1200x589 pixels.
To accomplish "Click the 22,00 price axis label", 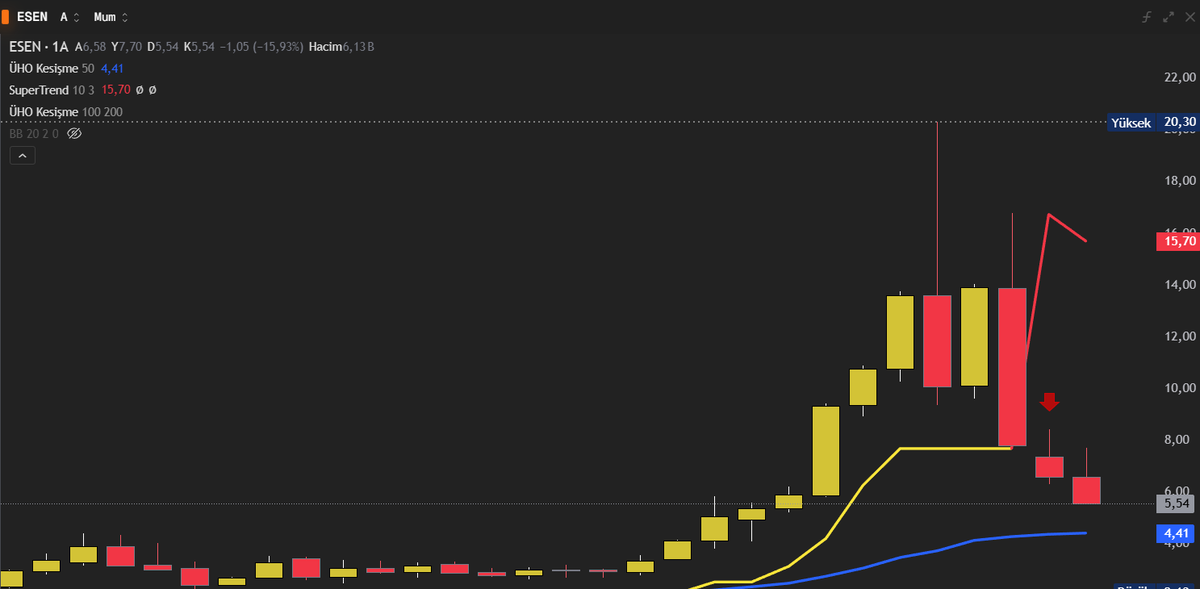I will (1180, 77).
